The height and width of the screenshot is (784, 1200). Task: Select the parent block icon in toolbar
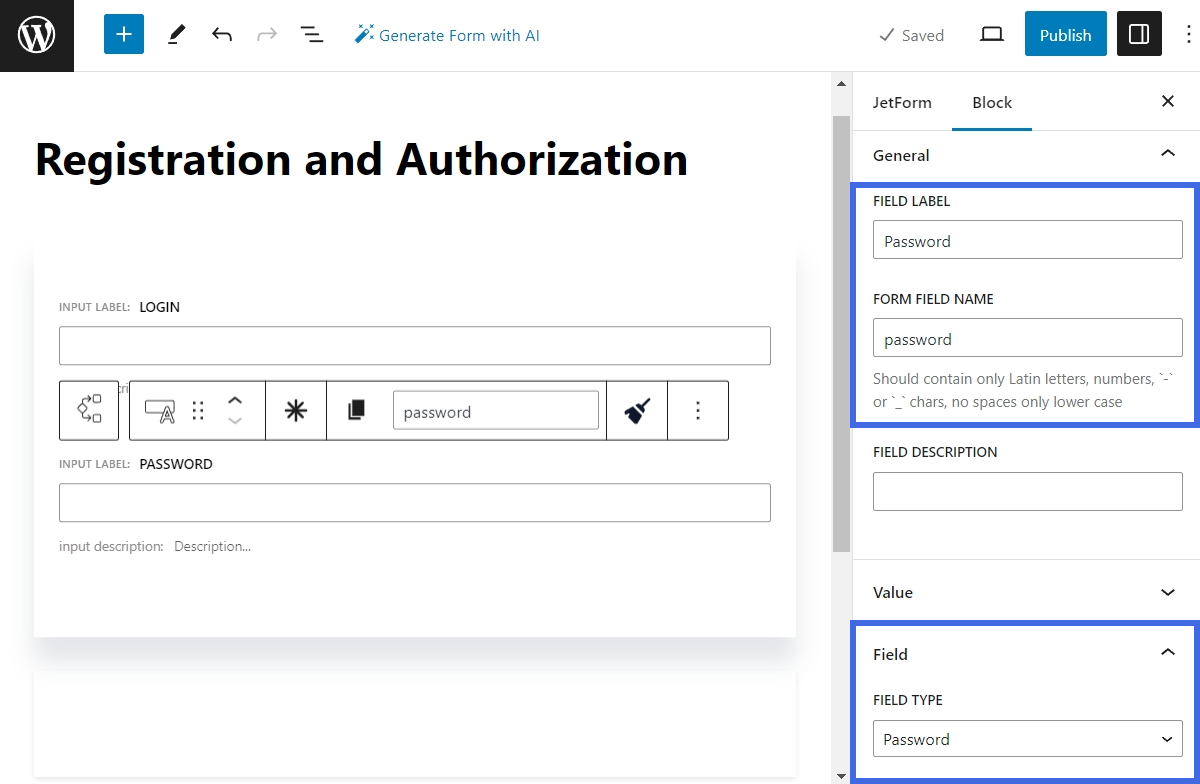[x=89, y=410]
